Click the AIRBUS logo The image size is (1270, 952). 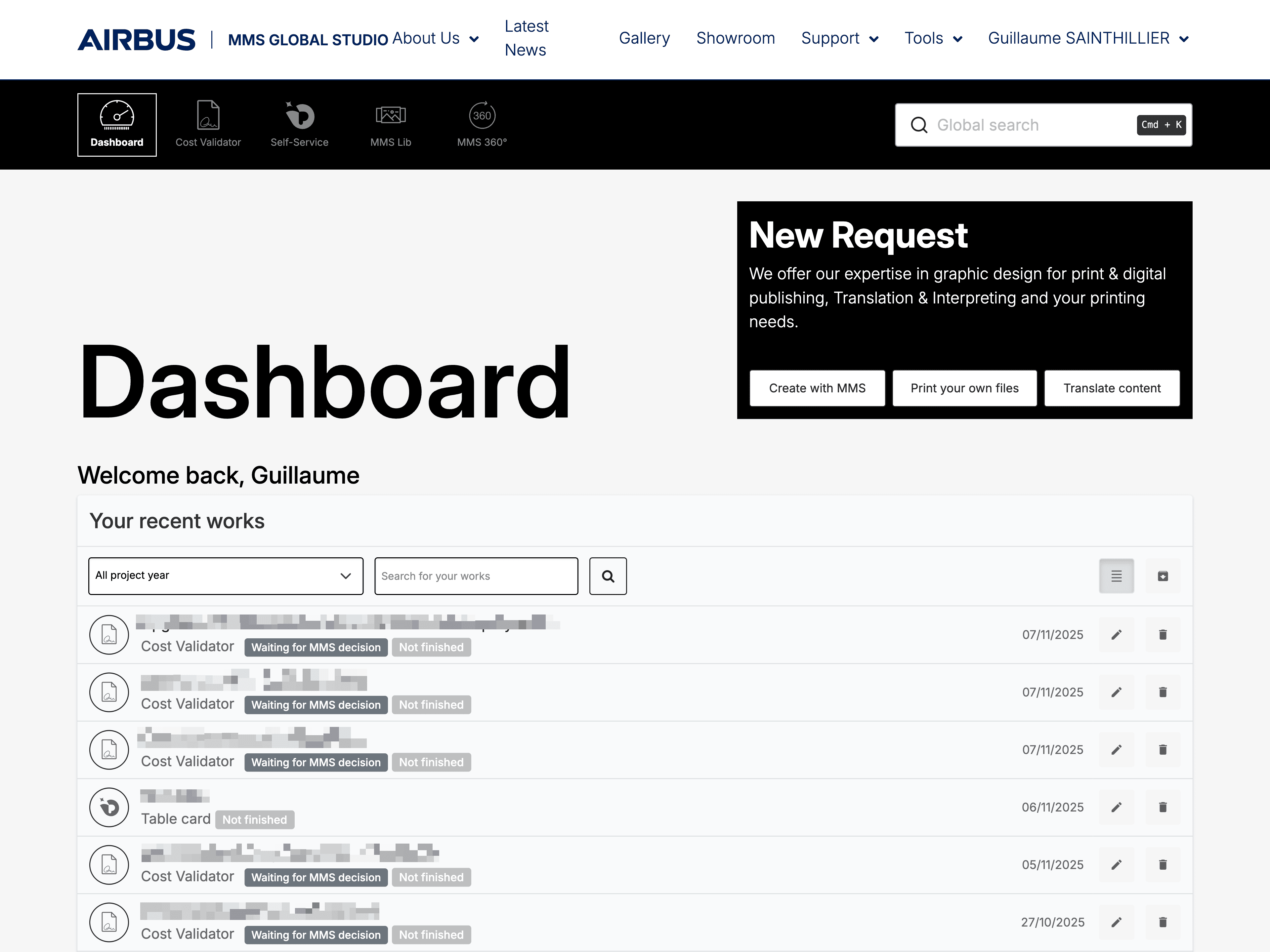coord(137,38)
